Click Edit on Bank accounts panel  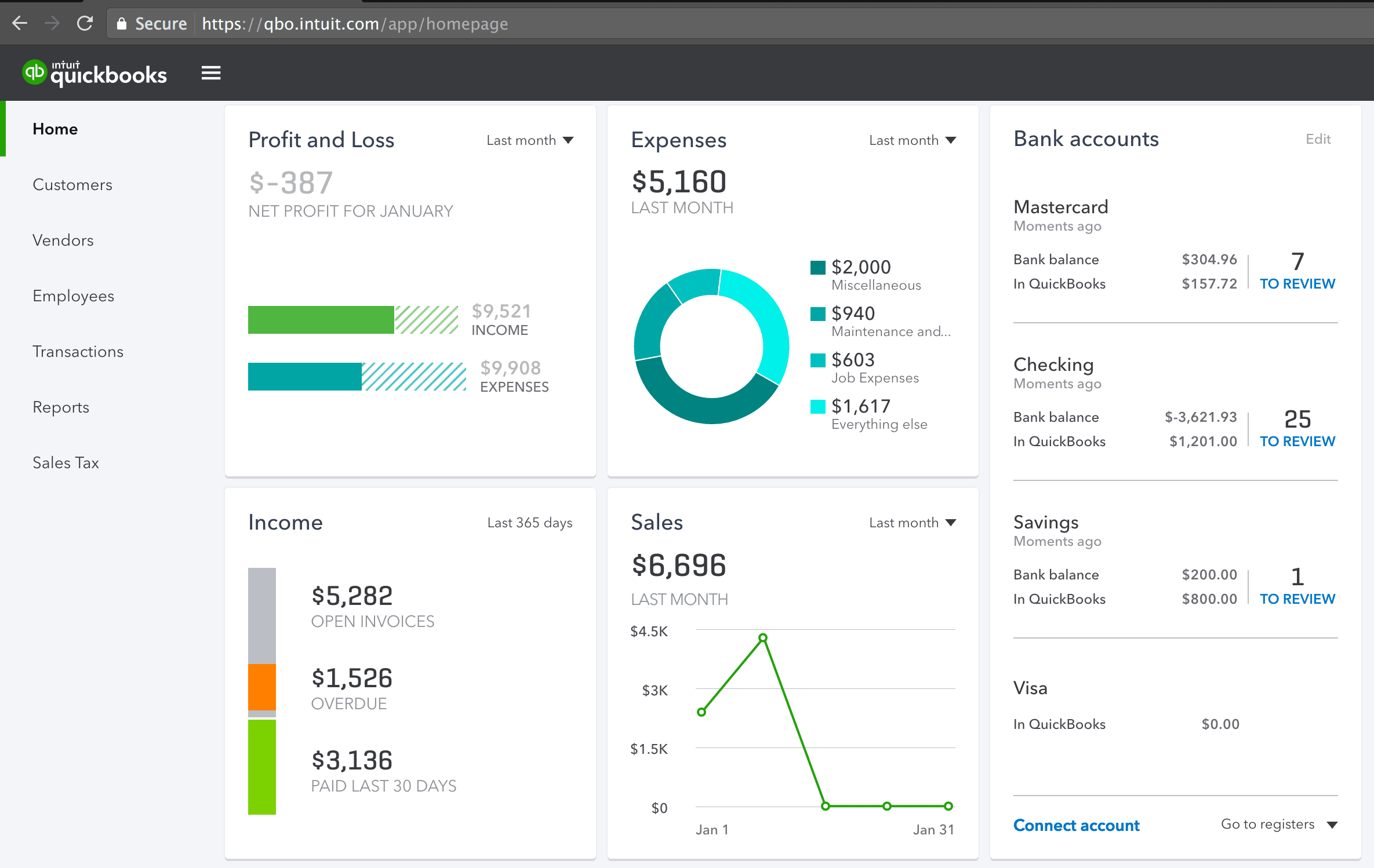(x=1318, y=138)
